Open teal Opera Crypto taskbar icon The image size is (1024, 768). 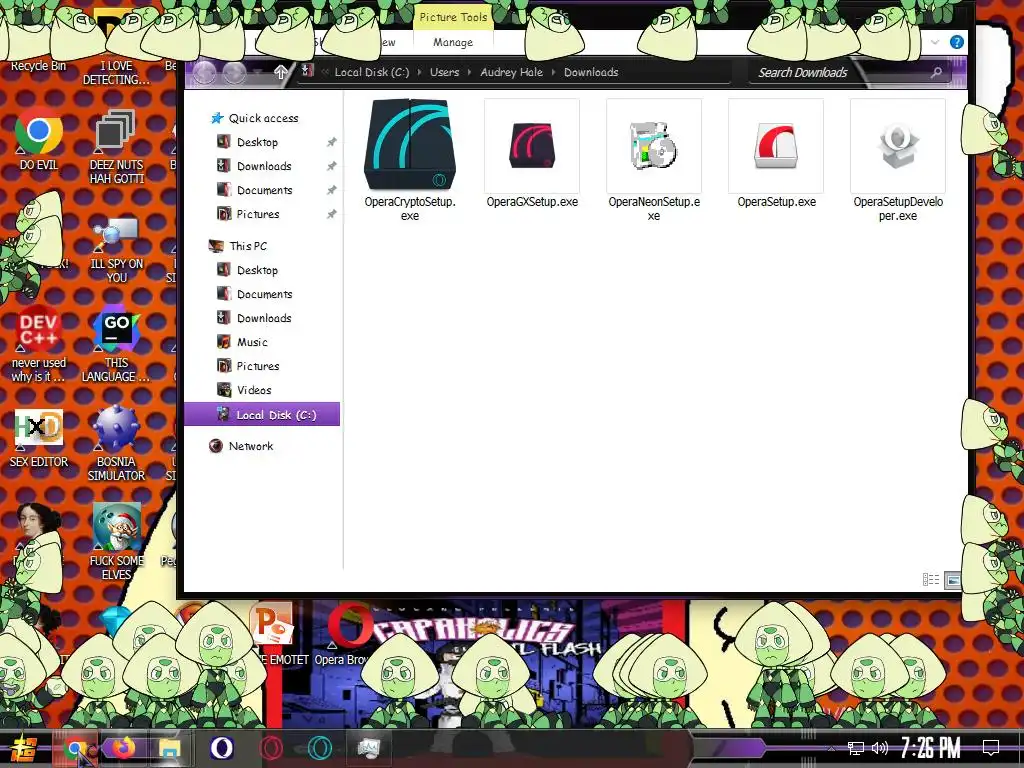tap(320, 748)
